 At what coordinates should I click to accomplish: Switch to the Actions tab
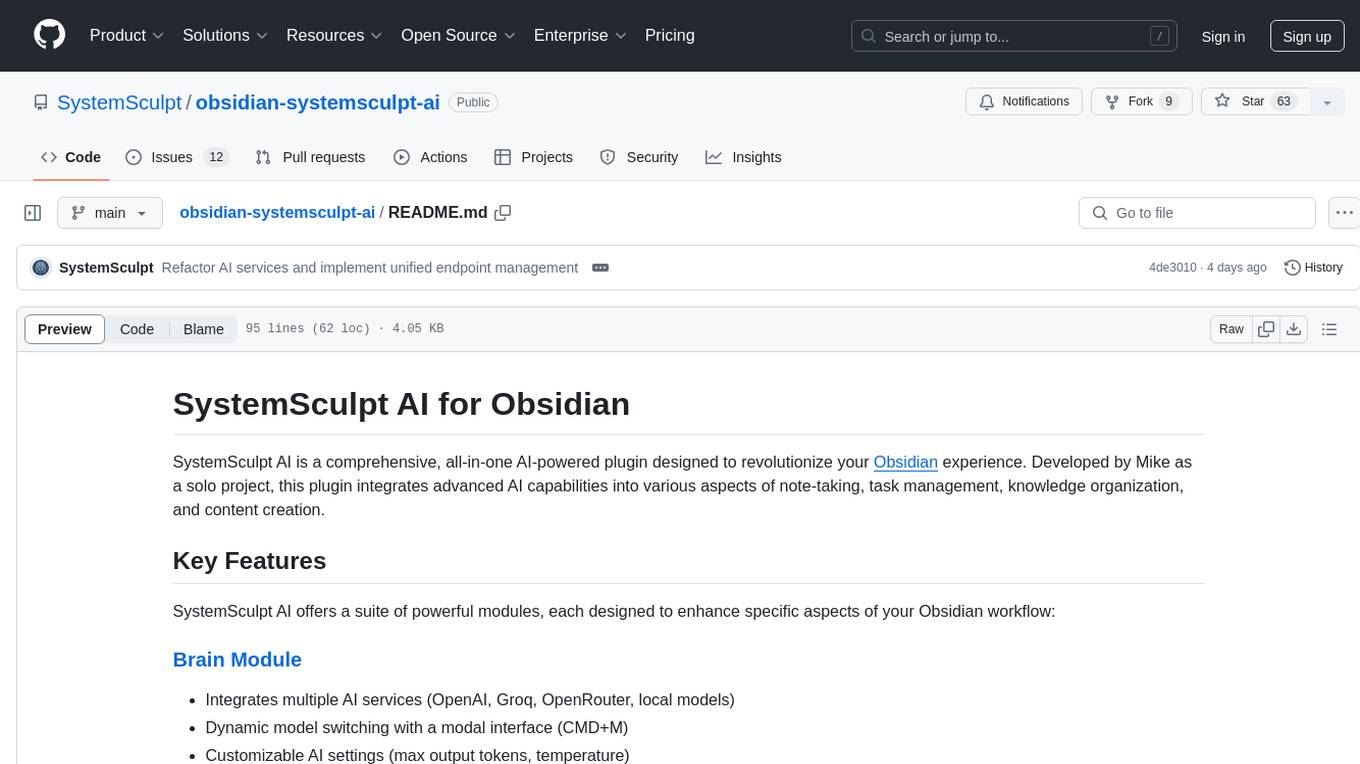[x=430, y=157]
